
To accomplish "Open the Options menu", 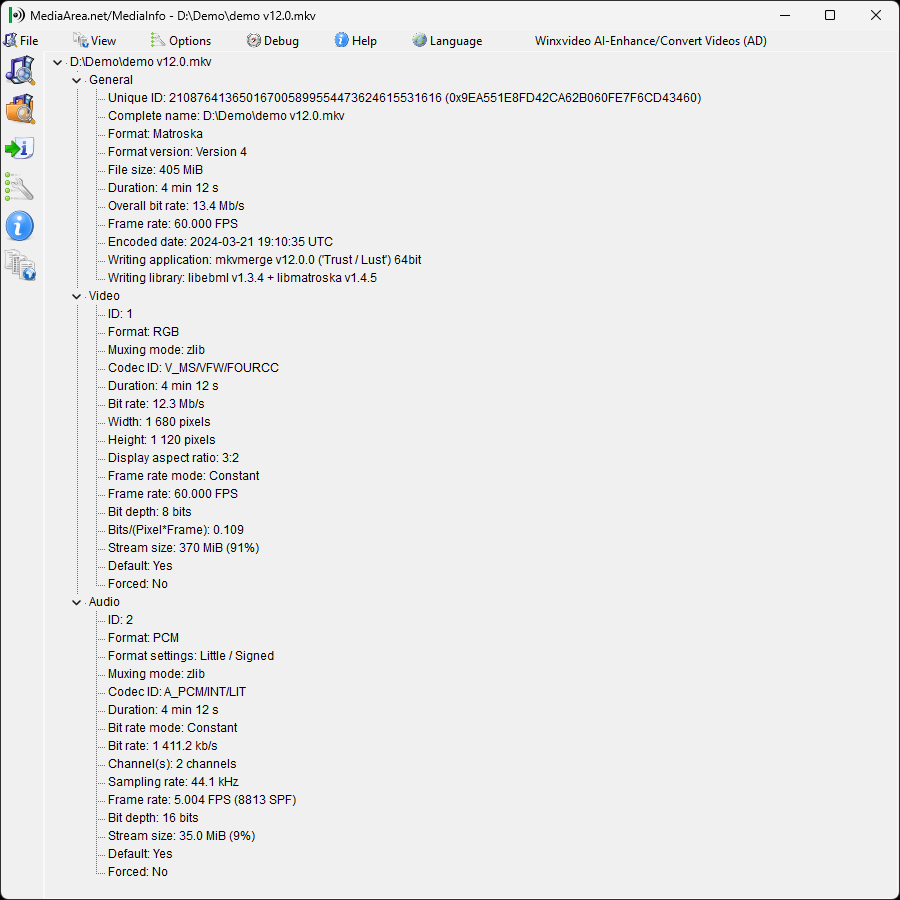I will coord(181,41).
